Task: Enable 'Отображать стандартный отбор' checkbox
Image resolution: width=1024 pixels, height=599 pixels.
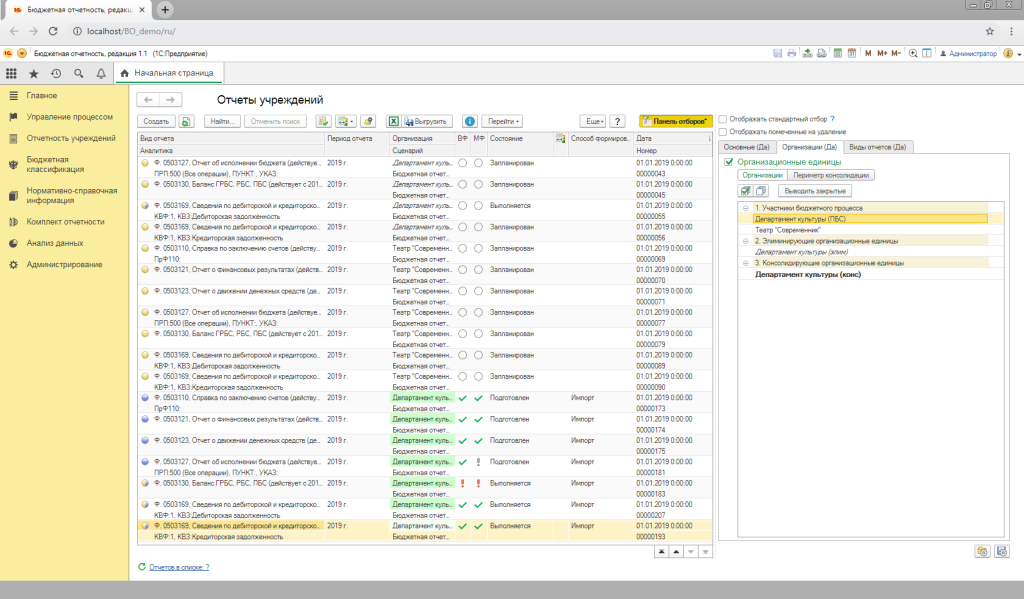Action: click(x=723, y=118)
